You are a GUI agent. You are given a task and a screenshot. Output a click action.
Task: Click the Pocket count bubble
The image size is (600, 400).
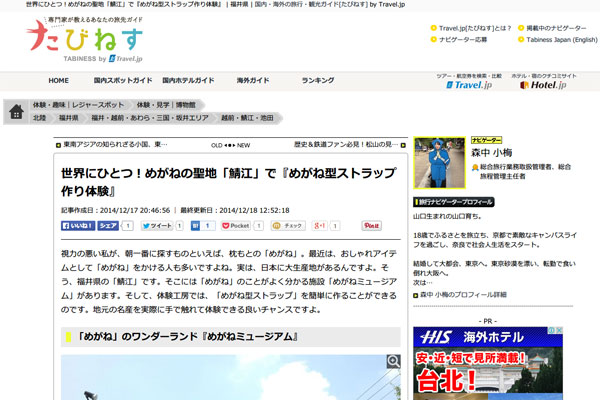point(259,226)
